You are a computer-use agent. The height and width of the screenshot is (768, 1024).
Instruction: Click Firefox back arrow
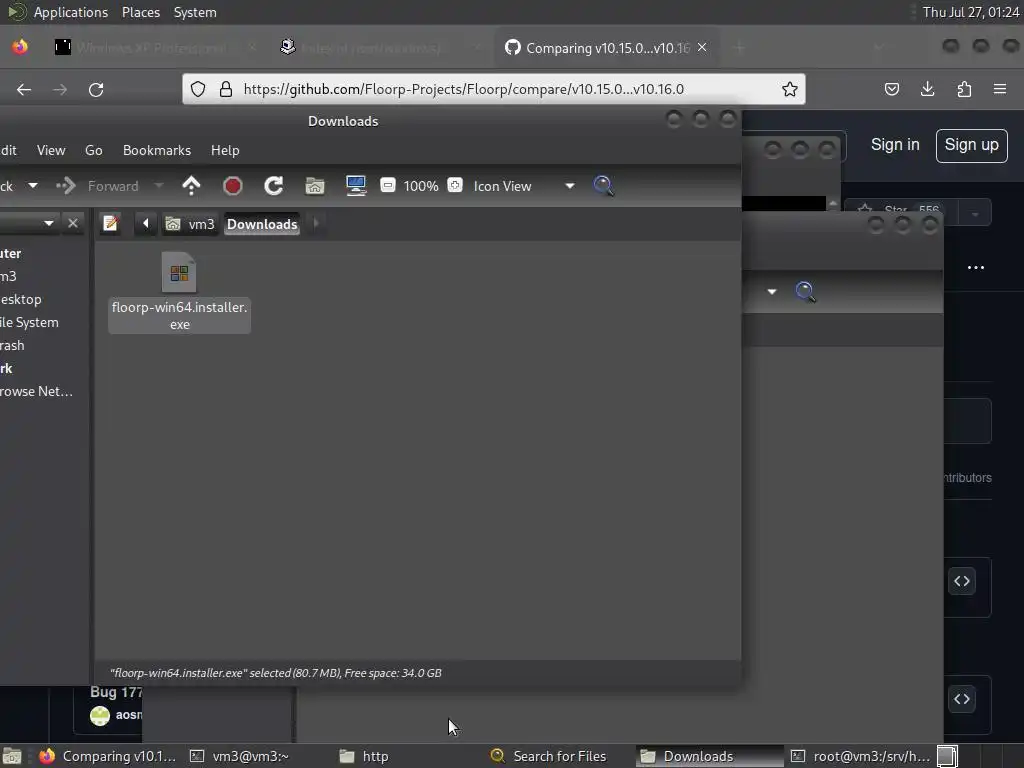pyautogui.click(x=24, y=89)
